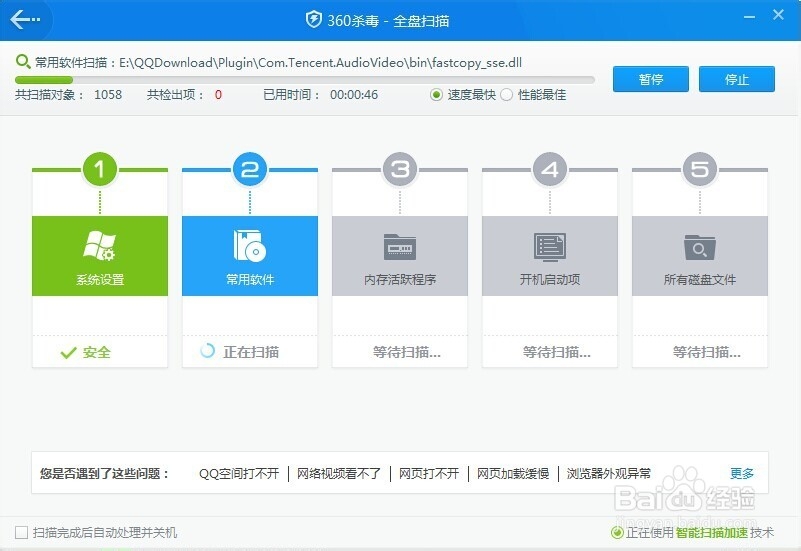Click the 智能扫描加速 link

coord(712,533)
